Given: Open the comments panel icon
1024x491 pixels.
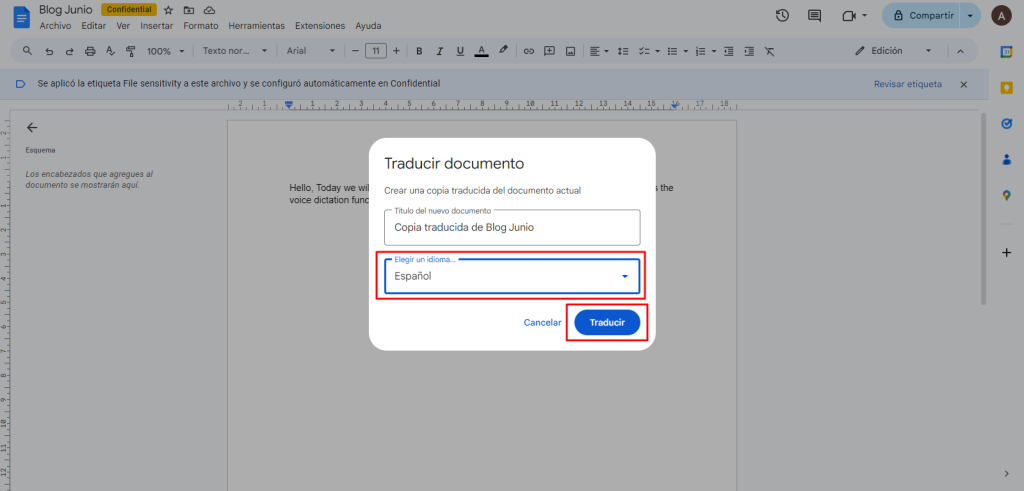Looking at the screenshot, I should pos(814,16).
